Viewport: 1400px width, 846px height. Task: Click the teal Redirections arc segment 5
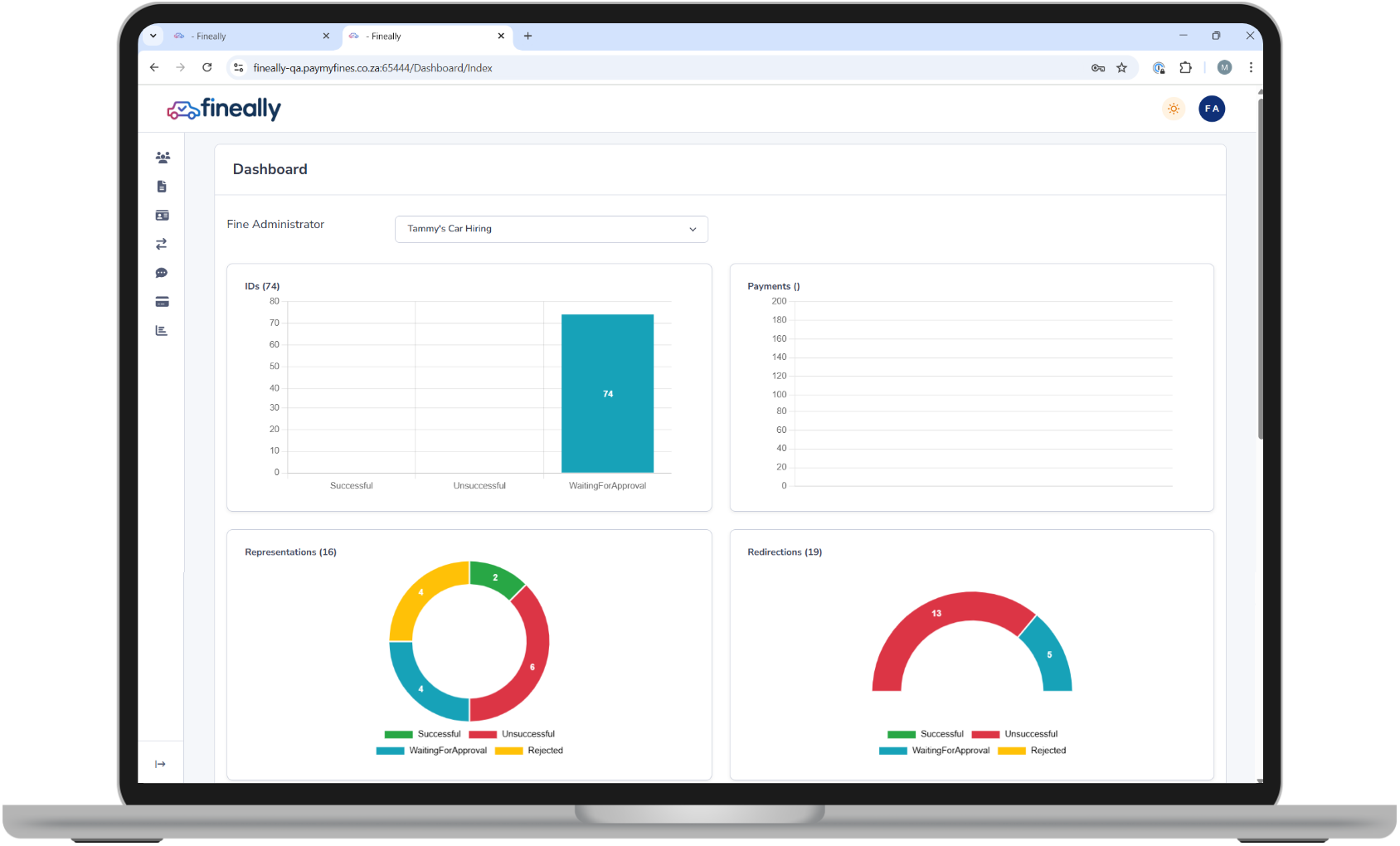click(1049, 655)
